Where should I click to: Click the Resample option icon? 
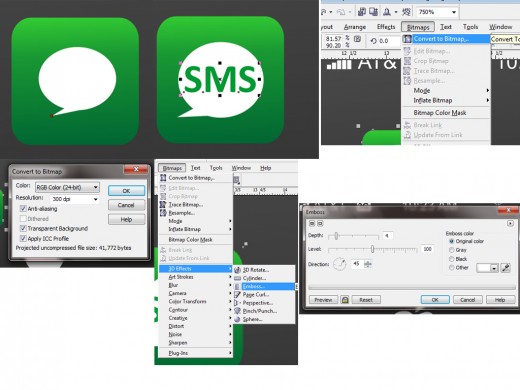163,213
